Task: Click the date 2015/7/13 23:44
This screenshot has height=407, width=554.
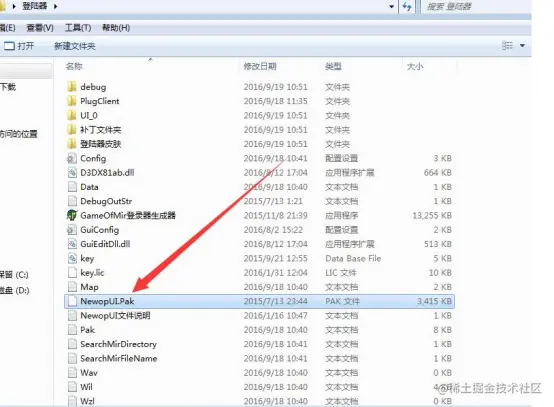Action: [275, 301]
